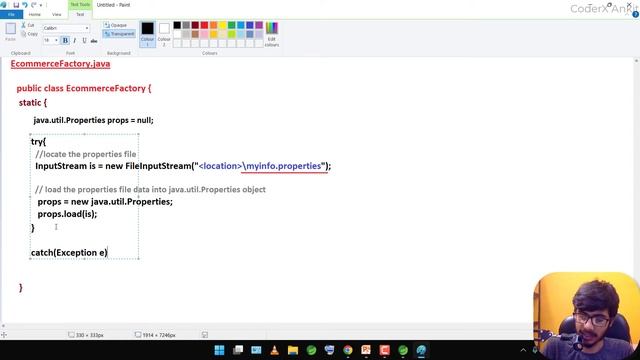Pick the dark red palette swatch
This screenshot has width=640, height=360.
195,25
